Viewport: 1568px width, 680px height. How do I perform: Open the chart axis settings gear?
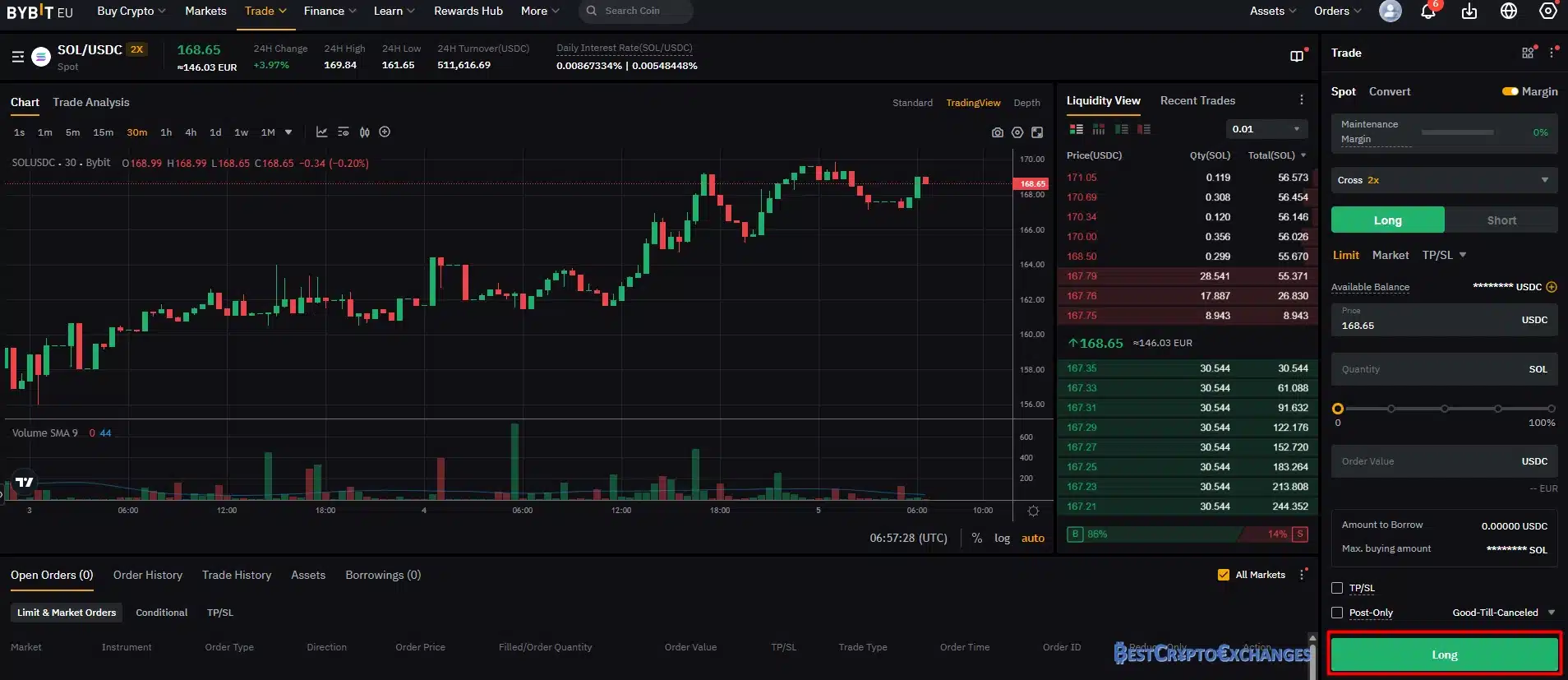[x=1033, y=511]
